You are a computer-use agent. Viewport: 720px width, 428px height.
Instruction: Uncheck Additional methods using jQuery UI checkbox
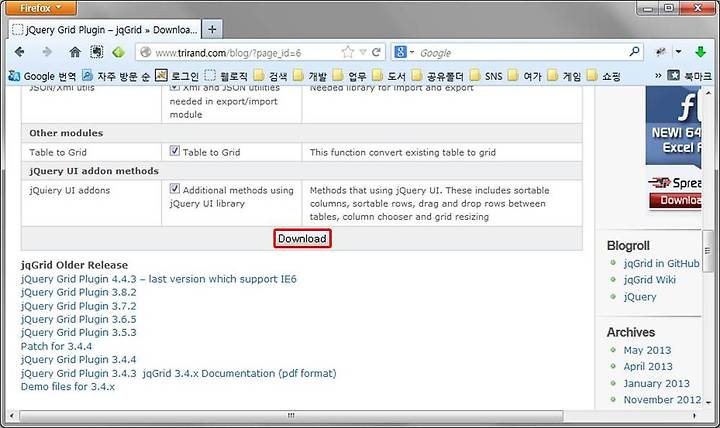(x=174, y=189)
